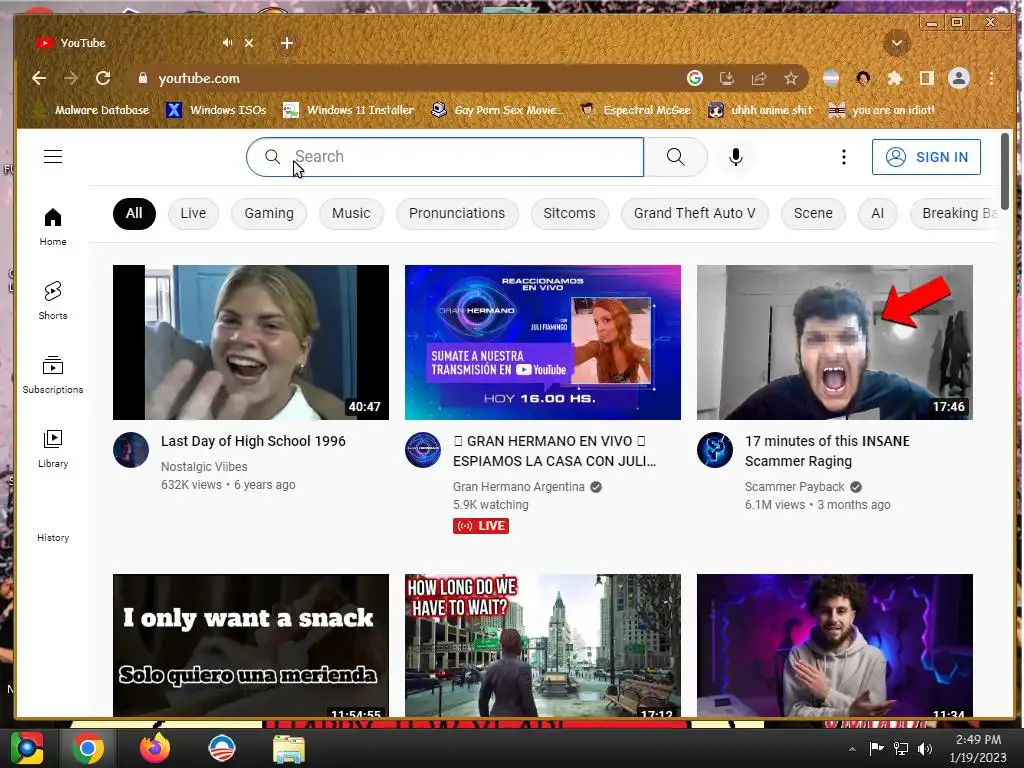Open the Gran Hermano Argentina channel name
Image resolution: width=1024 pixels, height=768 pixels.
pos(519,487)
